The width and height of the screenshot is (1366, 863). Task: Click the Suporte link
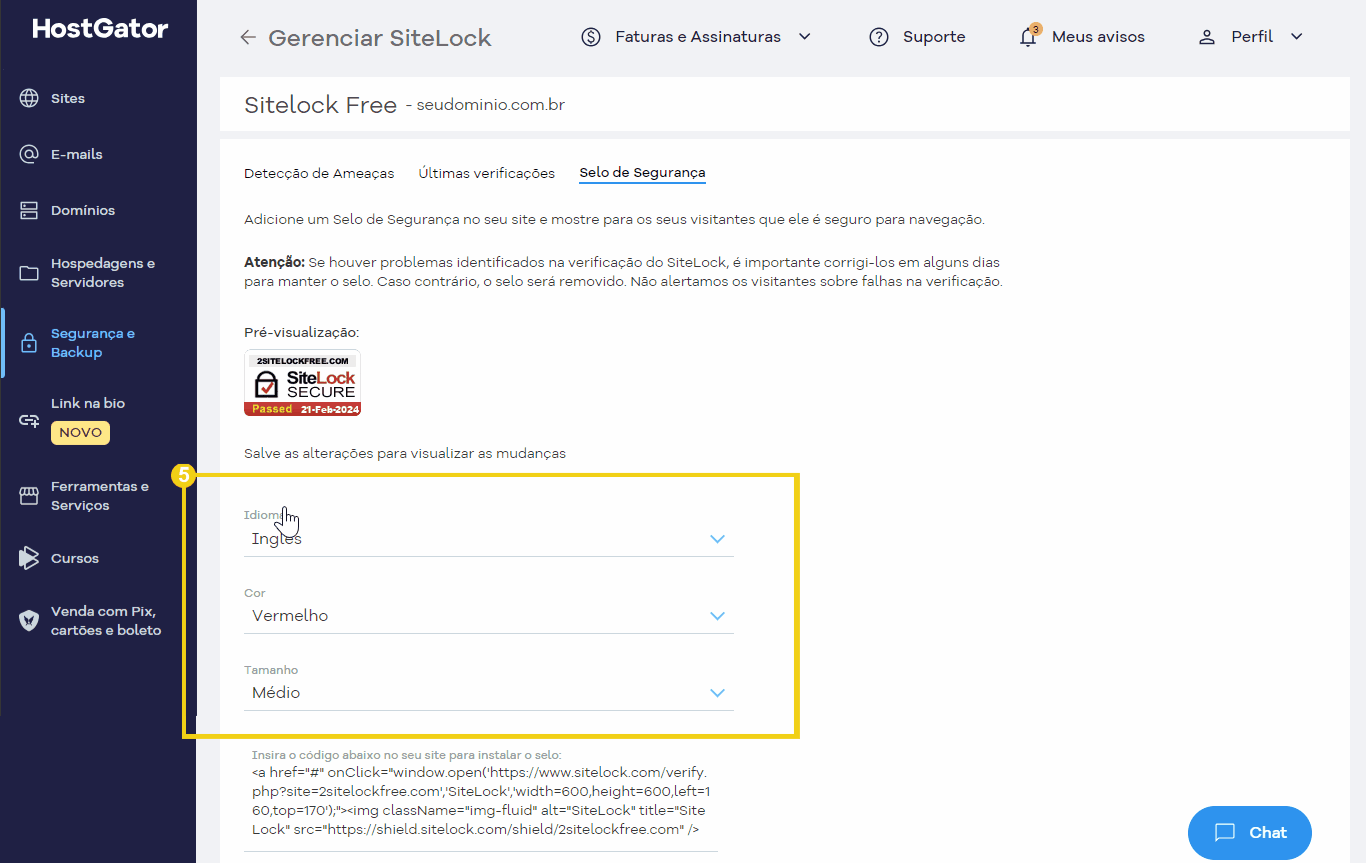click(934, 37)
